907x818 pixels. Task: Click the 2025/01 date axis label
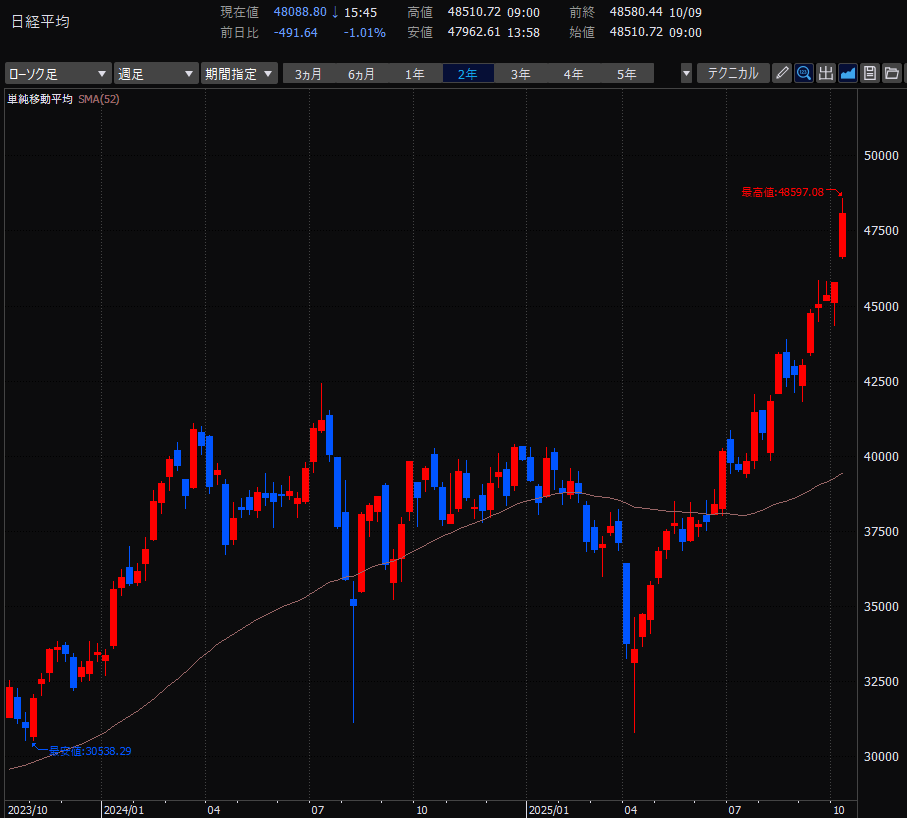549,810
